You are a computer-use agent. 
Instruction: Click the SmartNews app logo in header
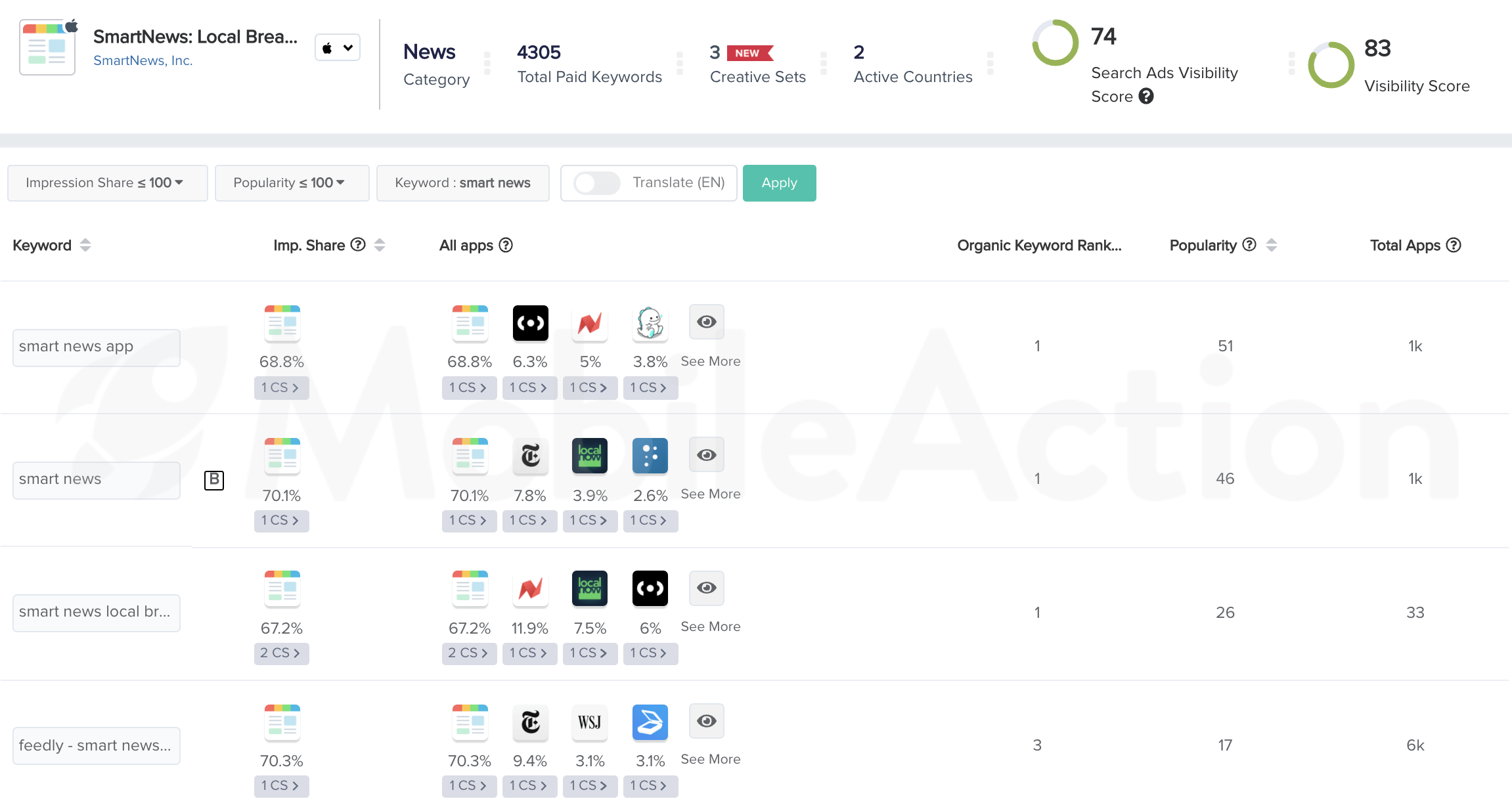coord(47,47)
